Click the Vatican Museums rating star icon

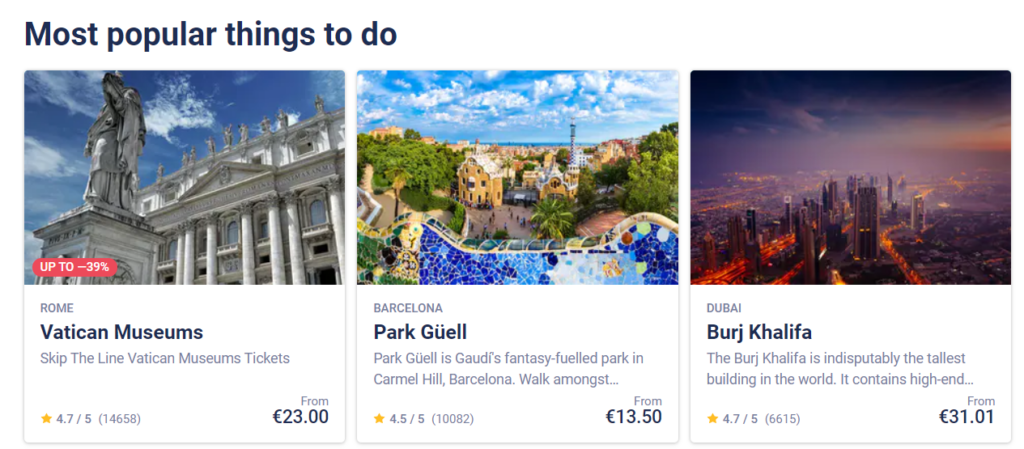46,419
